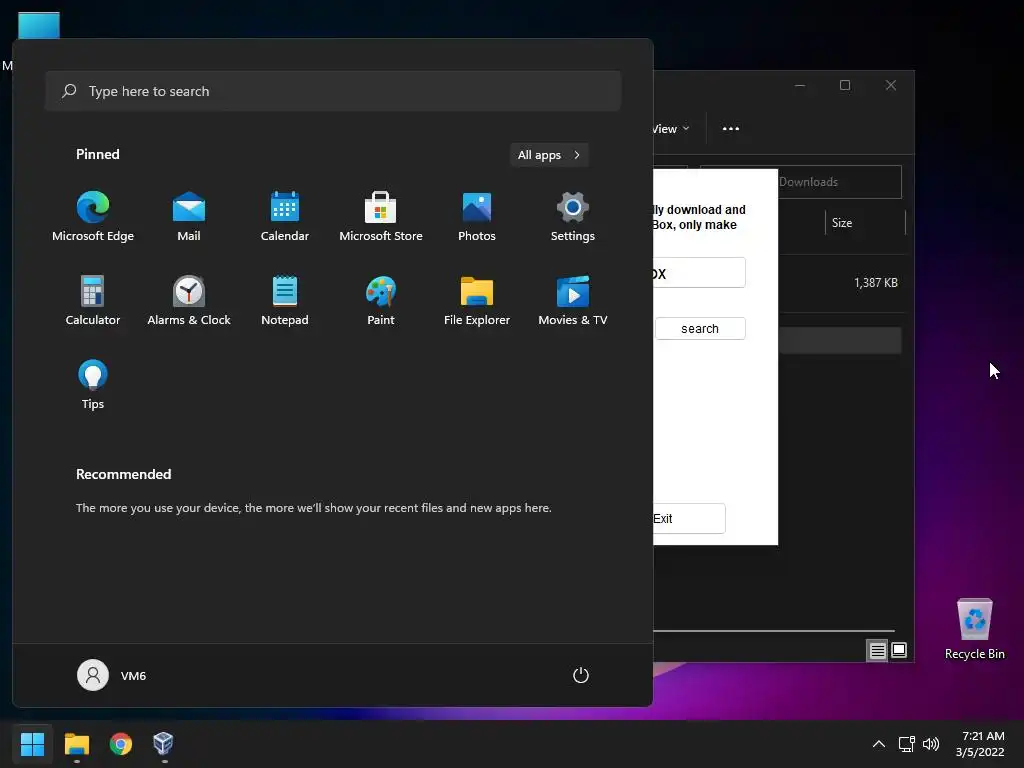Open Notepad from pinned apps
This screenshot has height=768, width=1024.
click(285, 301)
